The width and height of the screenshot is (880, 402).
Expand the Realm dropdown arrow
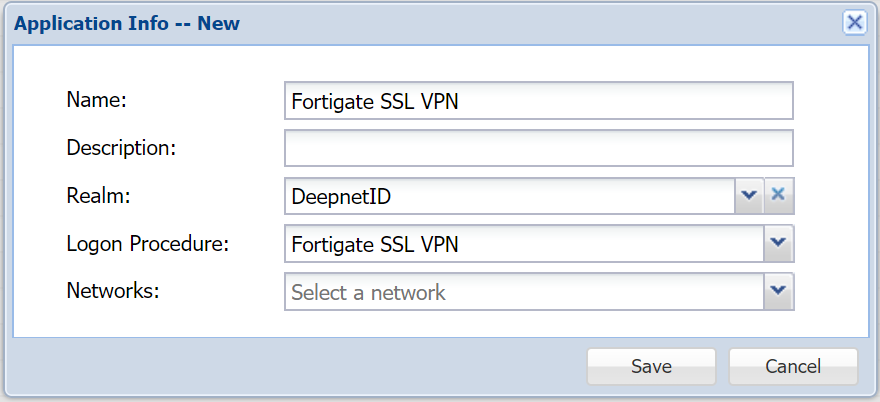[749, 196]
